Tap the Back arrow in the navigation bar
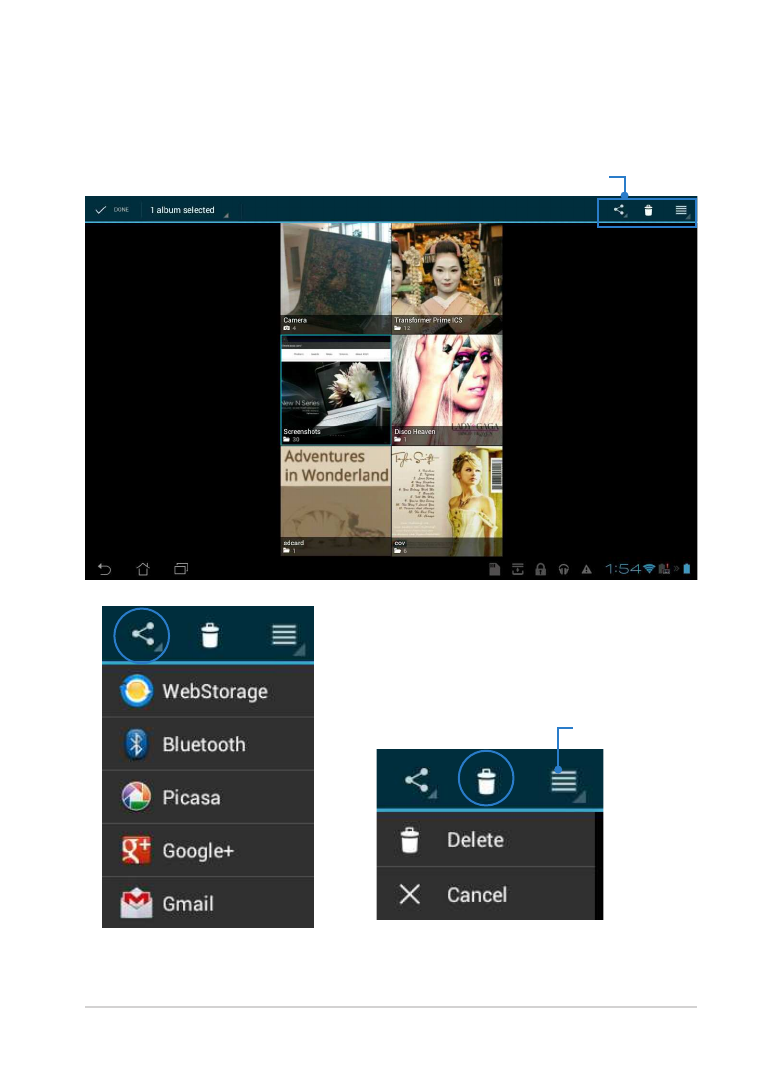Viewport: 760px width, 1066px height. pos(104,568)
